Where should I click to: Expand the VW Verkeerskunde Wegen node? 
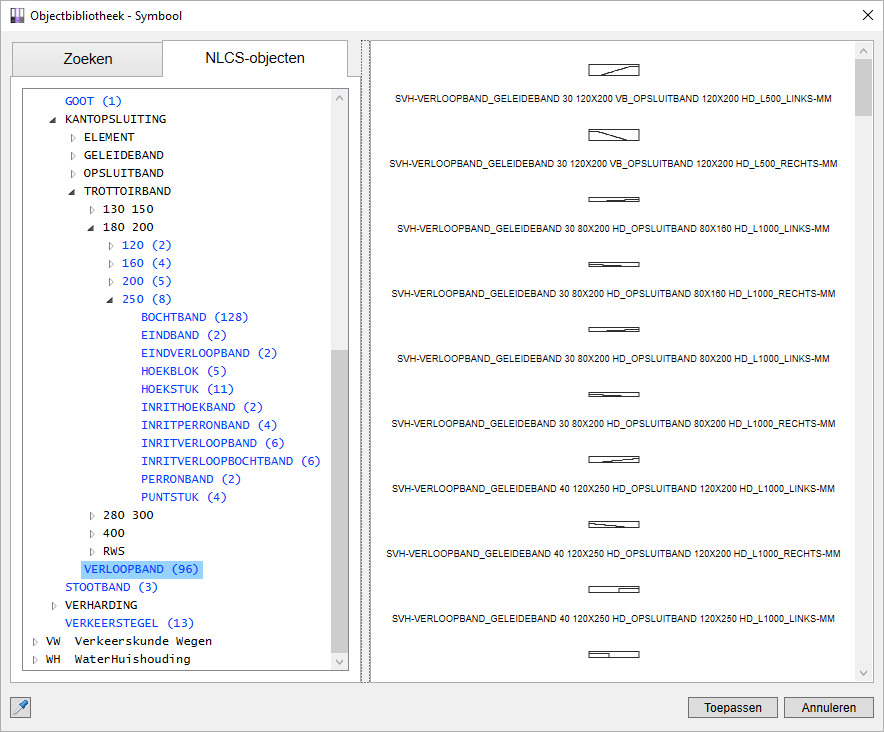click(x=35, y=642)
